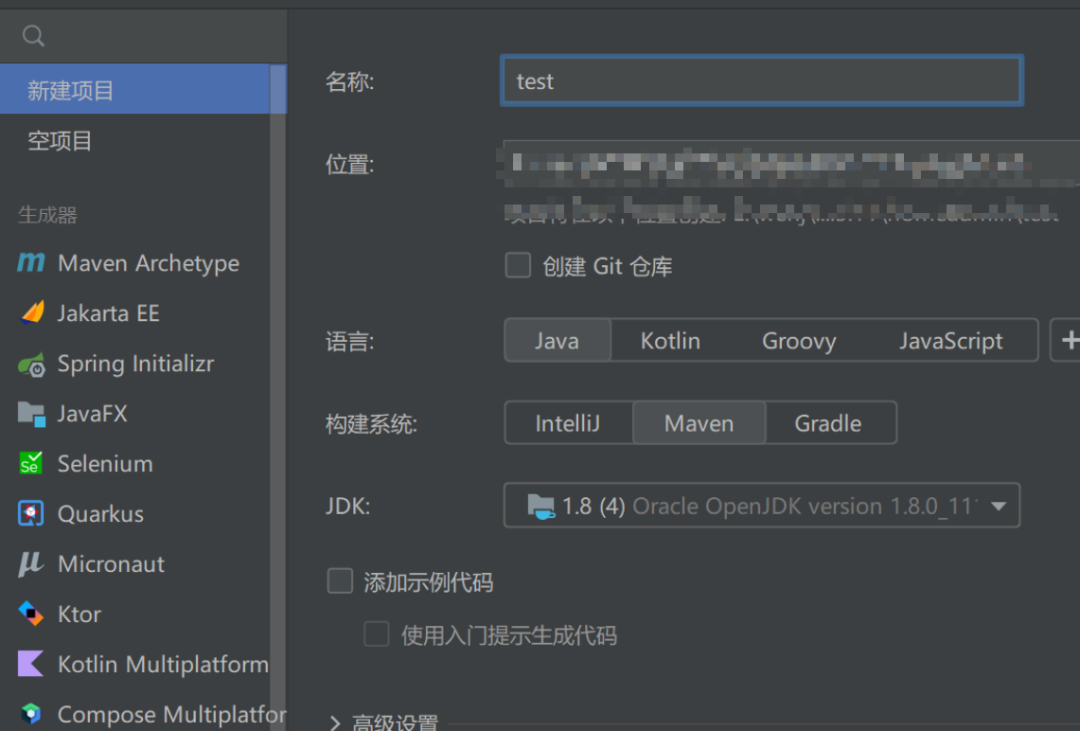Click the 构建系统 label
The image size is (1080, 731).
pos(371,423)
